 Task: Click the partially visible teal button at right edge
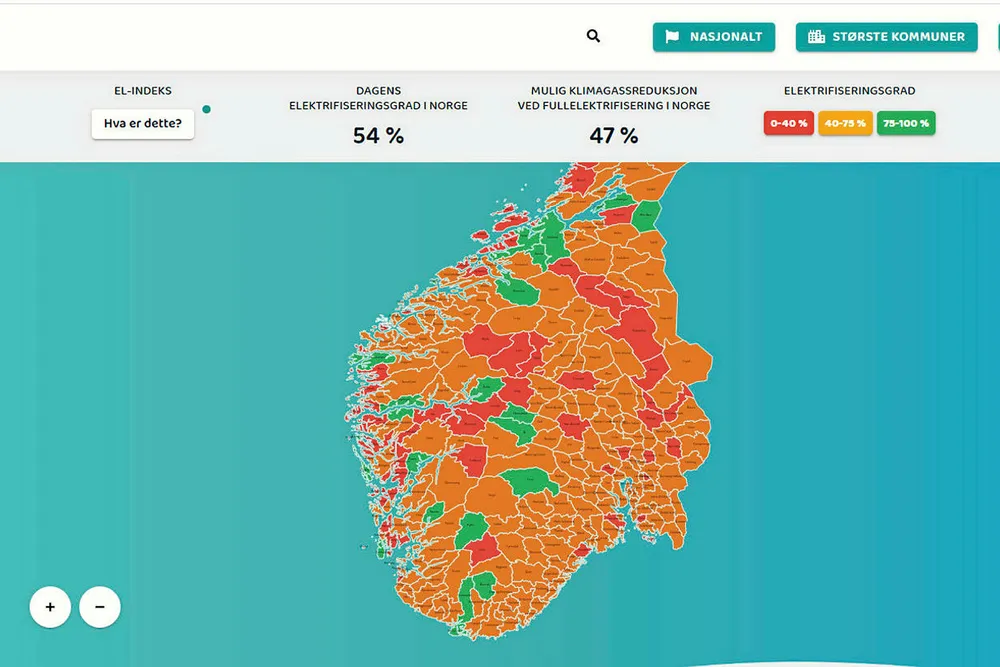pos(997,37)
